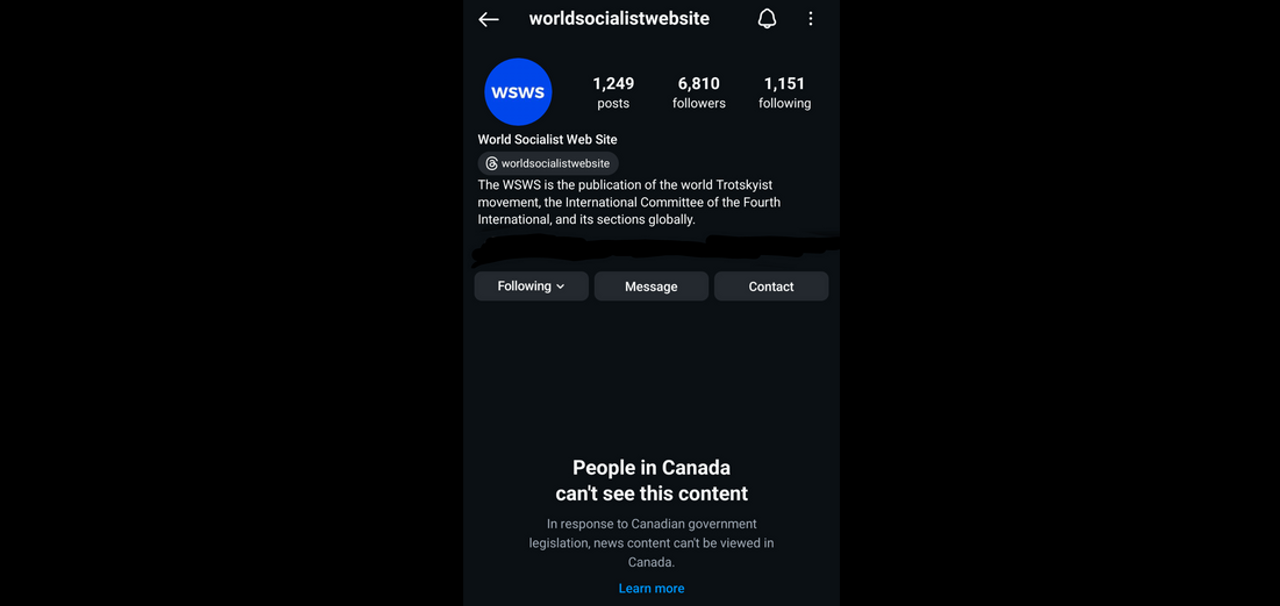Open notification bell settings for this profile
This screenshot has width=1280, height=606.
point(767,19)
